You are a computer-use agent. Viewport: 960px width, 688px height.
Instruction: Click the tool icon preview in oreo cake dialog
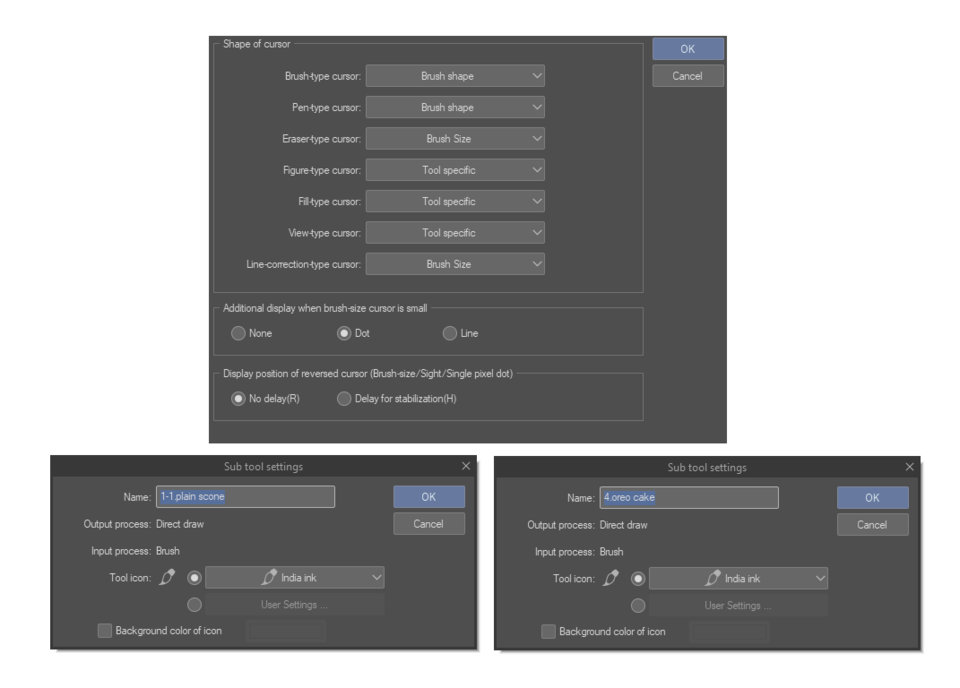(x=611, y=578)
